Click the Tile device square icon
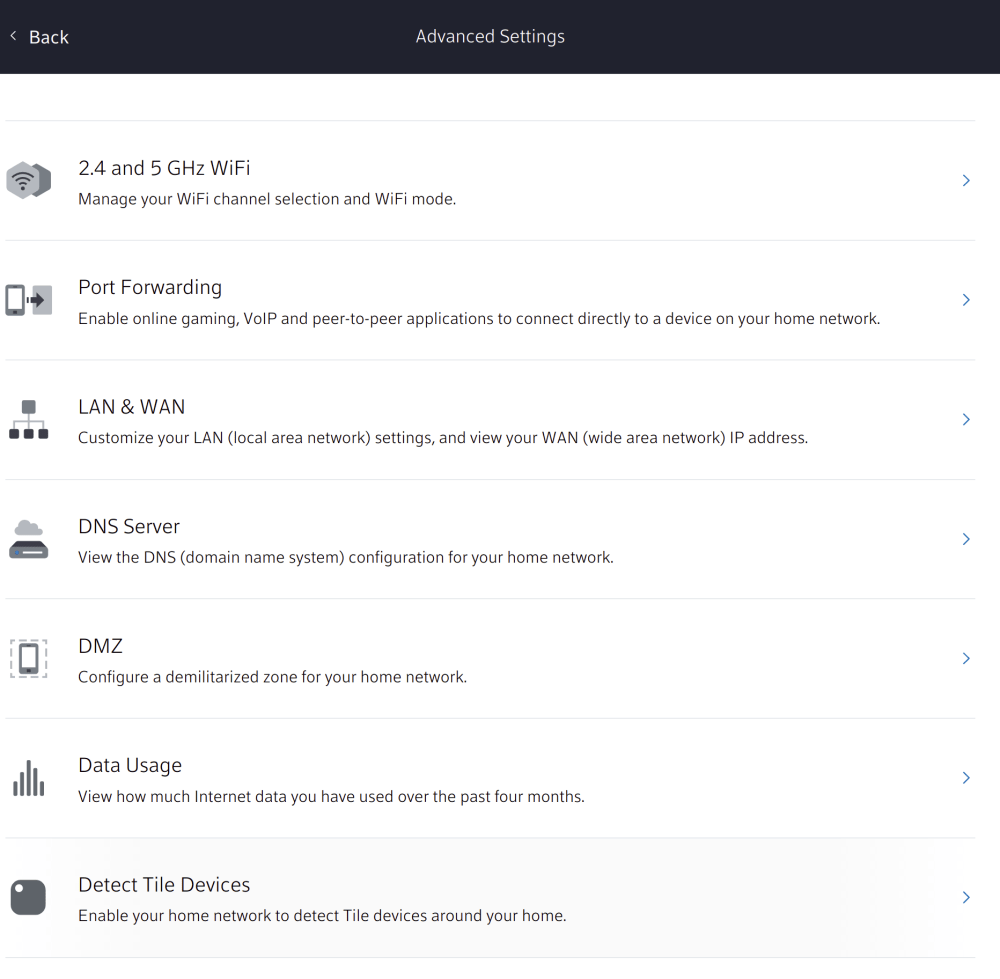Image resolution: width=1000 pixels, height=979 pixels. pyautogui.click(x=28, y=898)
